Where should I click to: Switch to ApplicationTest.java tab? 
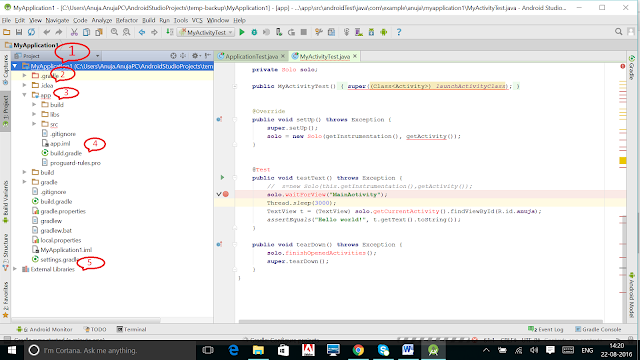[x=251, y=56]
